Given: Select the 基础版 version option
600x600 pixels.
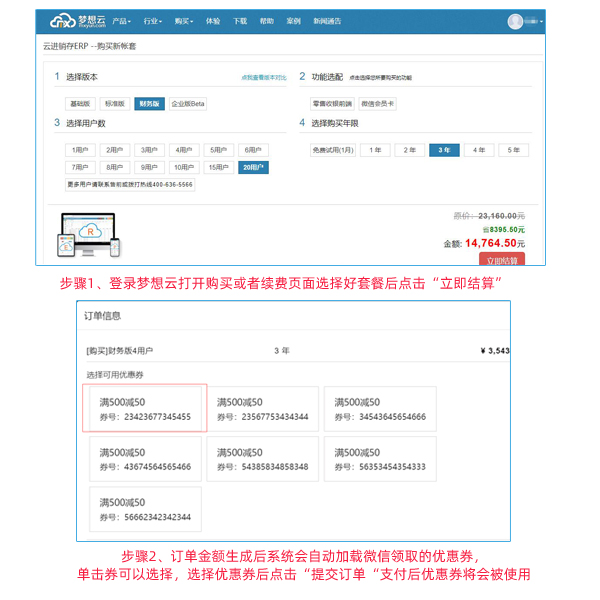Looking at the screenshot, I should click(x=80, y=104).
